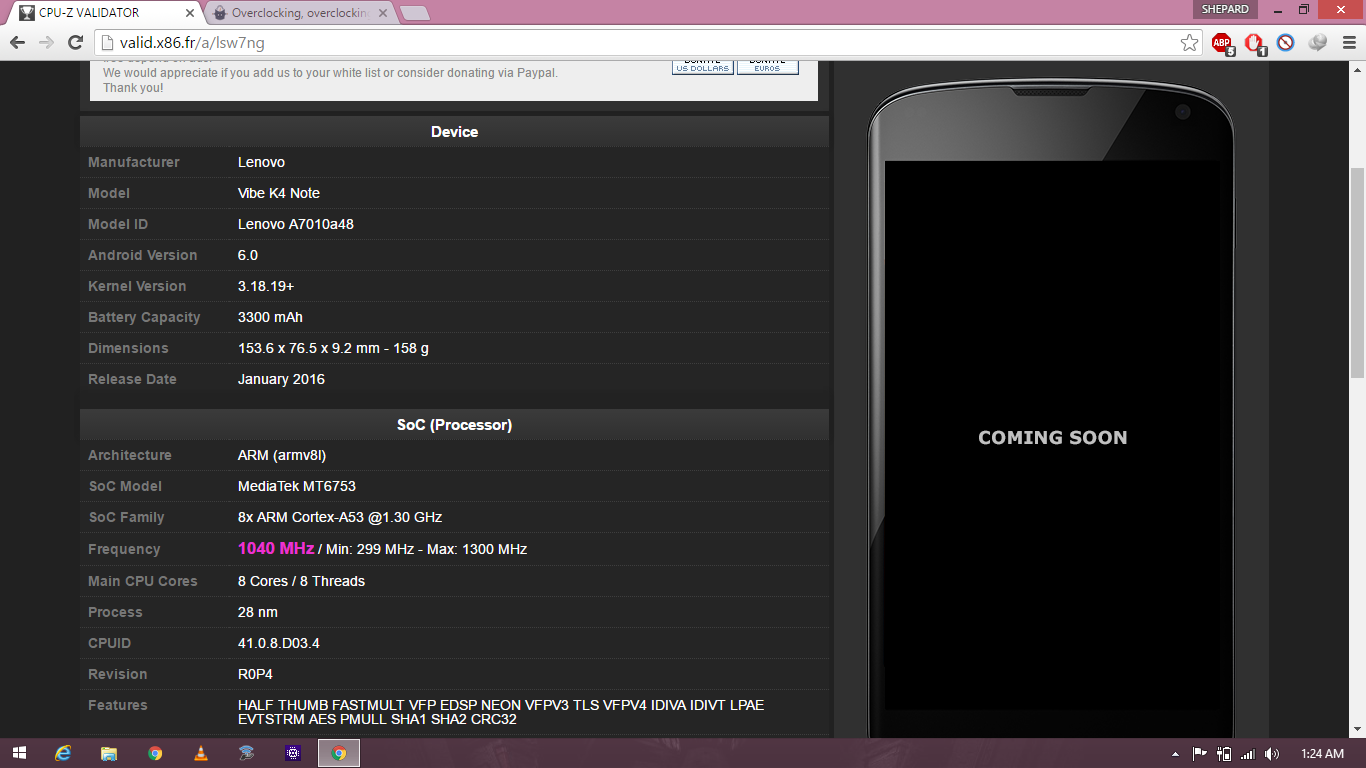Open the Action Center flag icon
The image size is (1366, 768).
point(1199,753)
